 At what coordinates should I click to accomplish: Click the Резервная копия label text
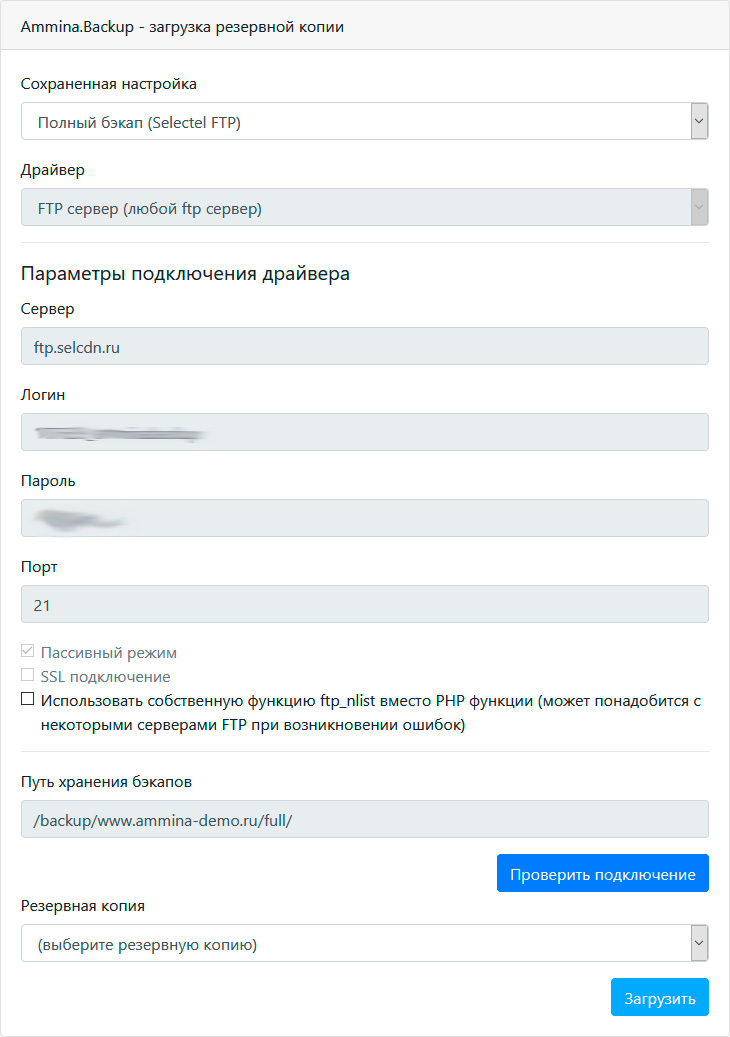(83, 906)
